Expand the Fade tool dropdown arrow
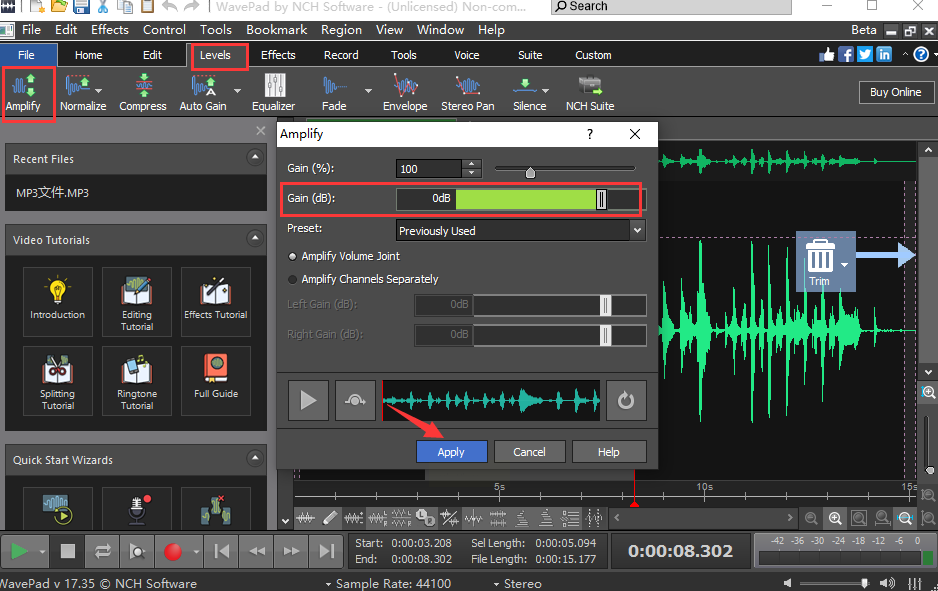 point(368,91)
